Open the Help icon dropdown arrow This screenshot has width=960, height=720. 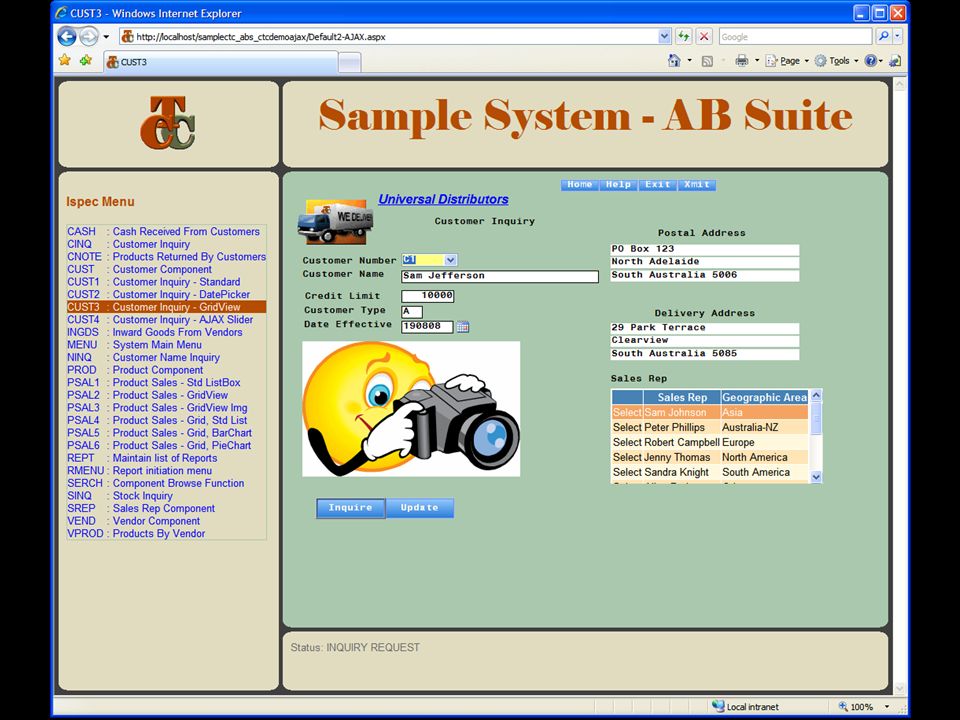880,61
